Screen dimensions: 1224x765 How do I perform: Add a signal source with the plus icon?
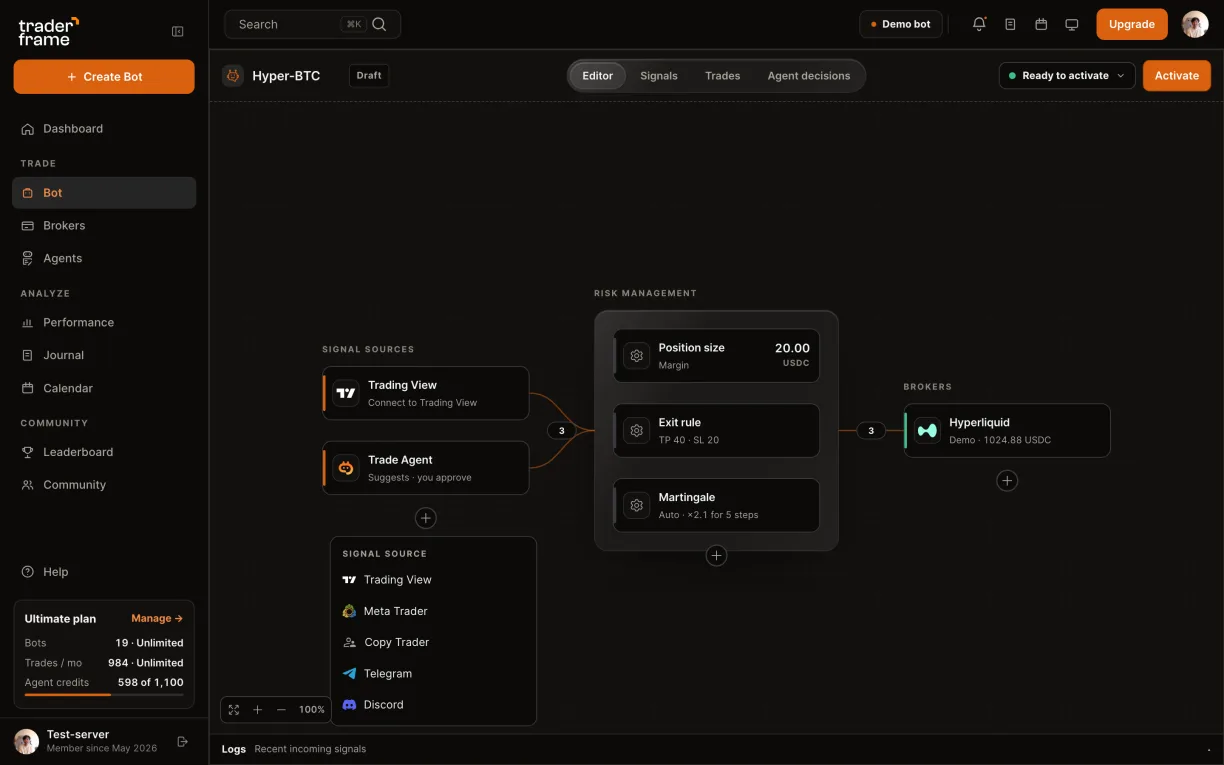click(426, 518)
